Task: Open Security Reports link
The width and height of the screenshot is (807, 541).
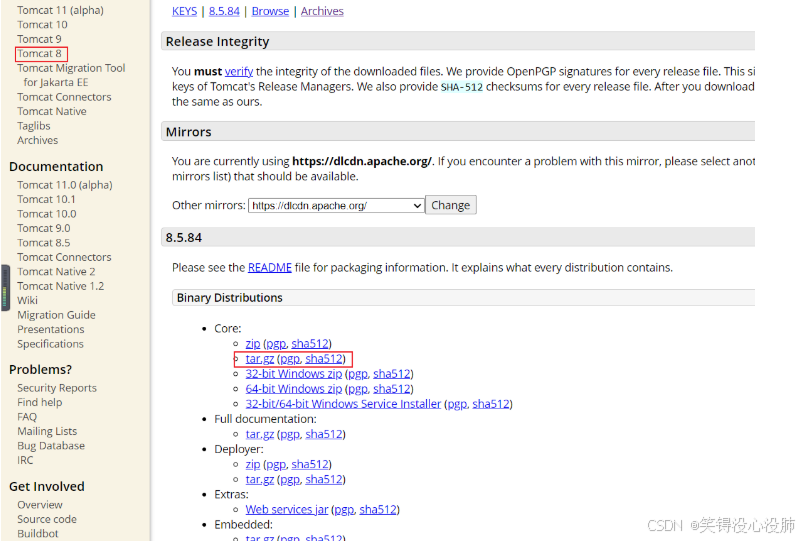Action: (x=57, y=388)
